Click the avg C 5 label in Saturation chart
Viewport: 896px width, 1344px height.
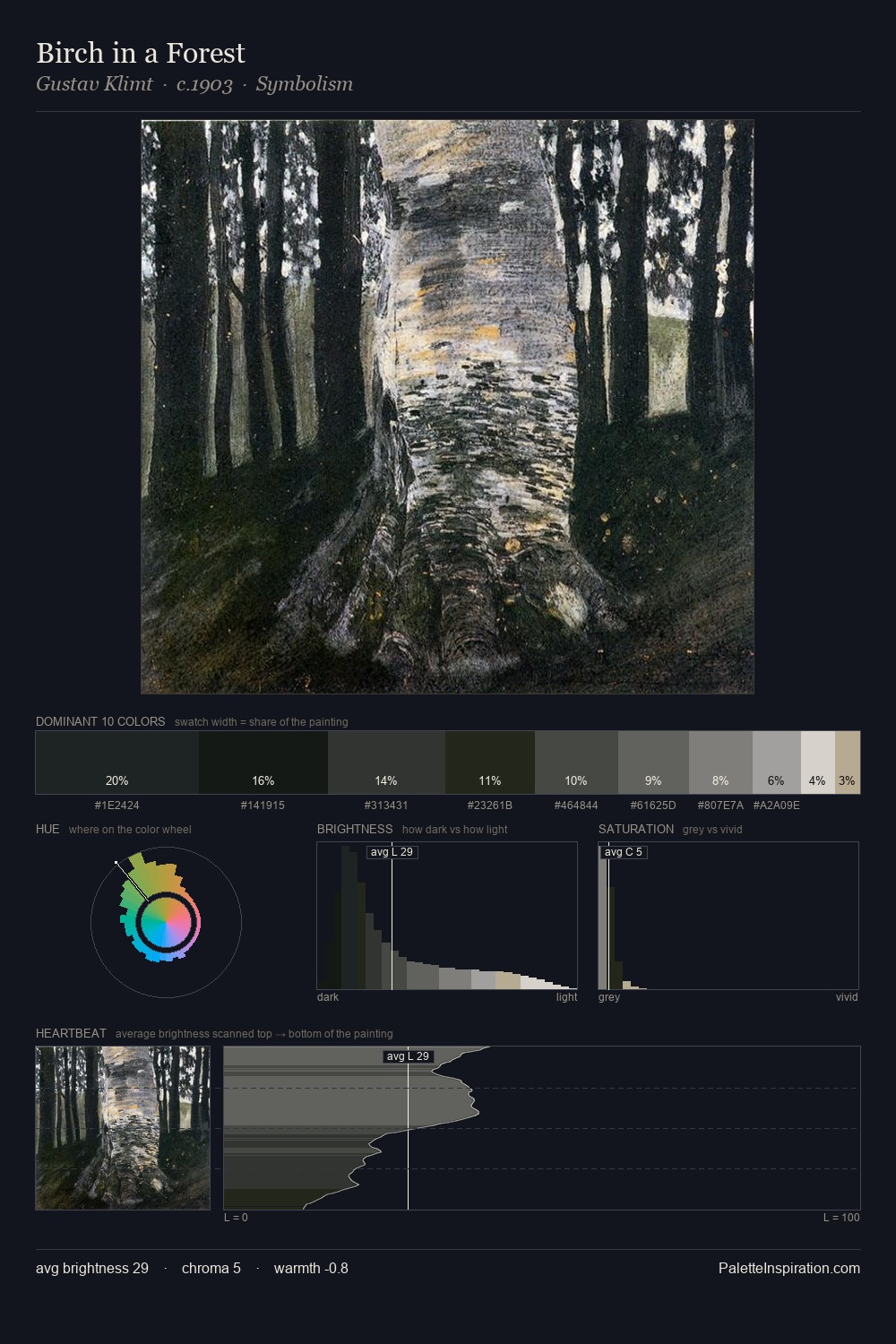coord(624,852)
